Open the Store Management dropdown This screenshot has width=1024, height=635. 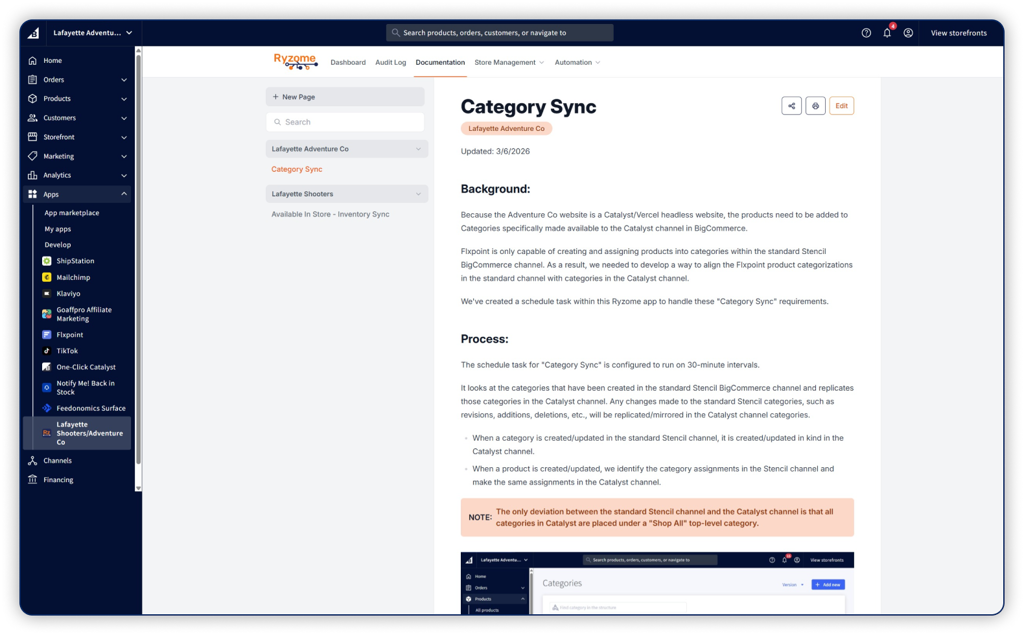click(x=509, y=63)
